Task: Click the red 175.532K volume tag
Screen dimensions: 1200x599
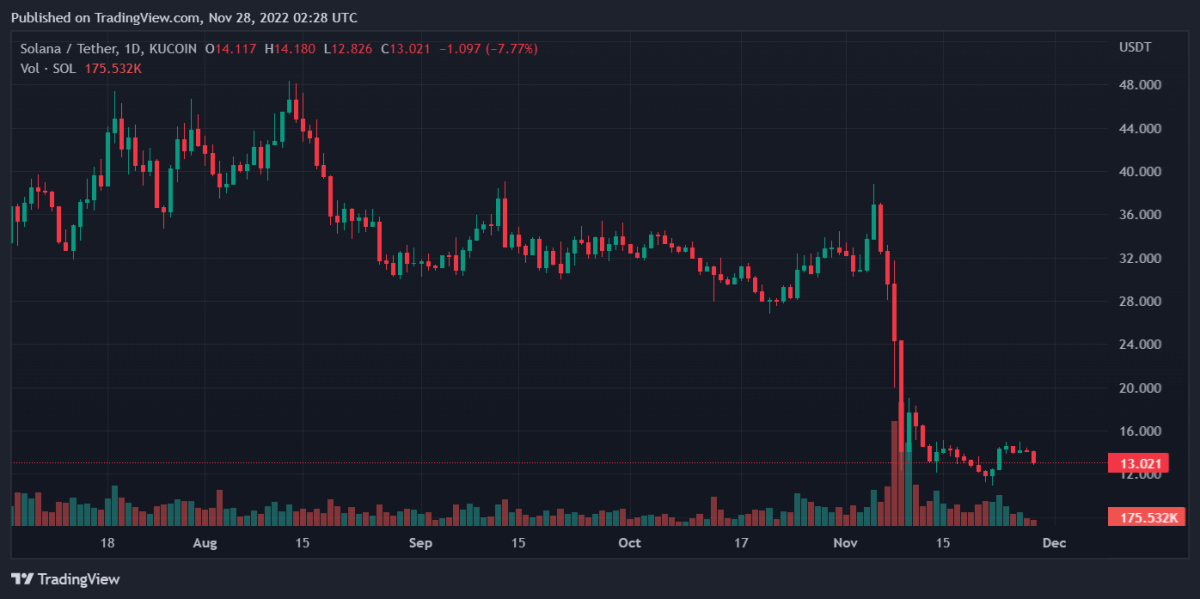Action: (x=1146, y=517)
